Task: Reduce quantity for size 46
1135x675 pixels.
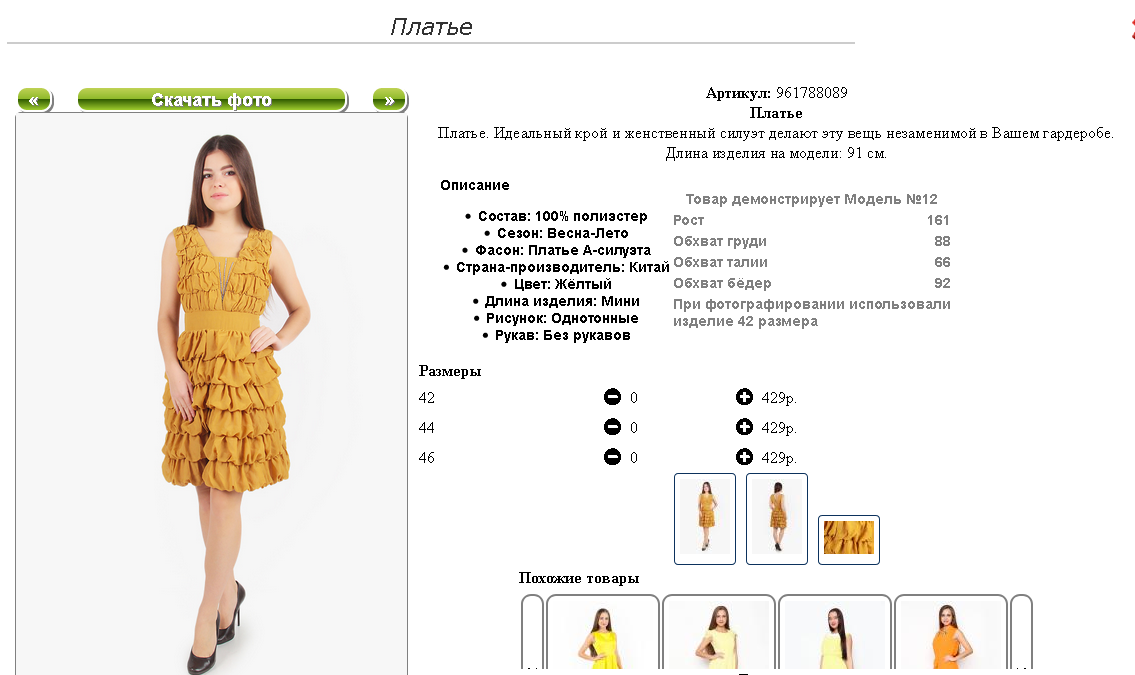Action: click(612, 457)
